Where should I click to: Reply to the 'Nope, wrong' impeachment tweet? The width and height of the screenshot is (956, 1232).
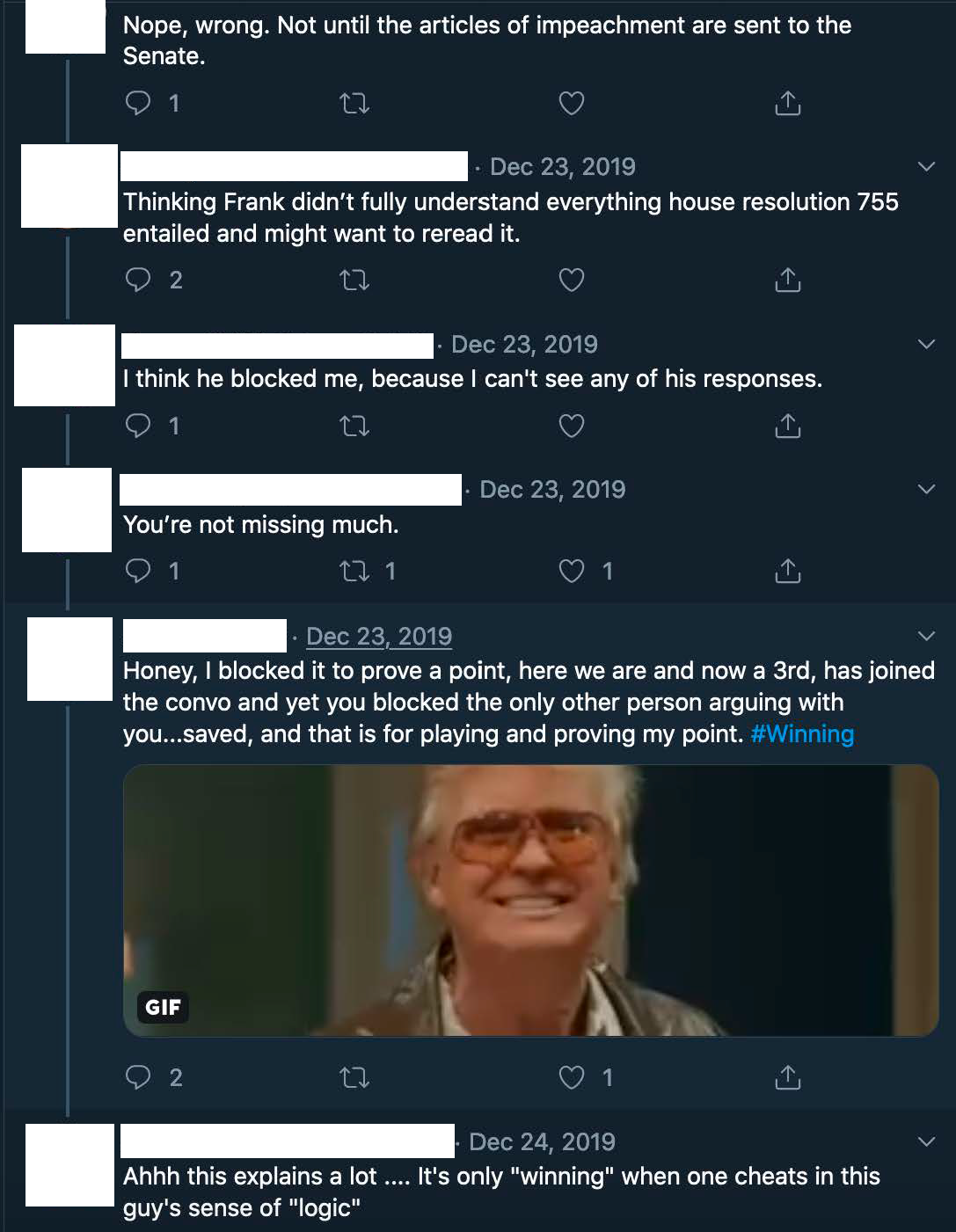coord(138,104)
